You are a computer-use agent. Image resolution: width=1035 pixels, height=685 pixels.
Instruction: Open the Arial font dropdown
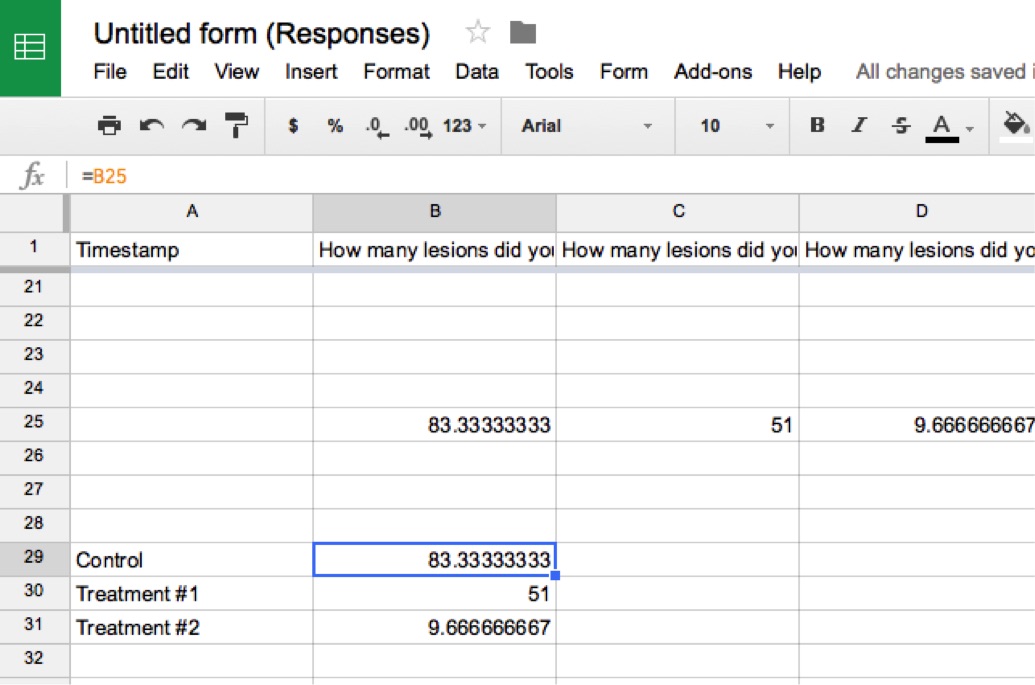[586, 126]
